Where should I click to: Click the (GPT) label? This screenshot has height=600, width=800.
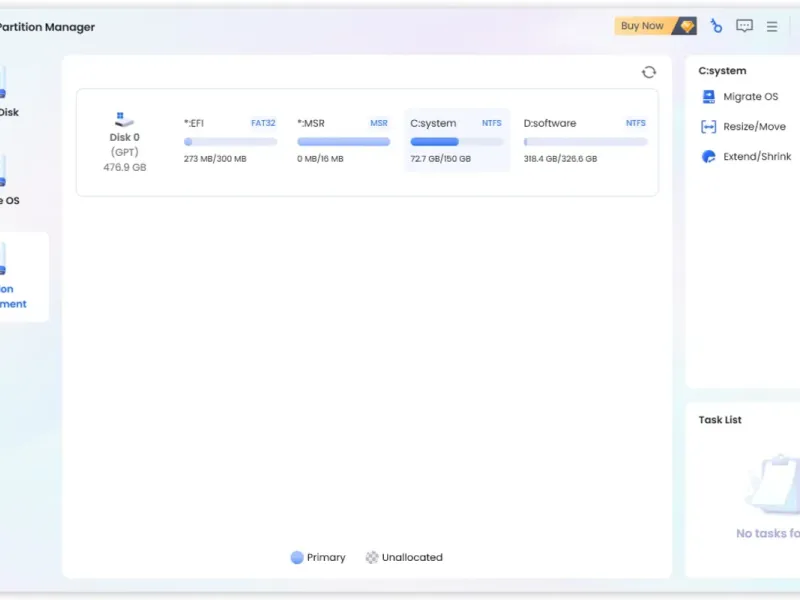pos(124,152)
